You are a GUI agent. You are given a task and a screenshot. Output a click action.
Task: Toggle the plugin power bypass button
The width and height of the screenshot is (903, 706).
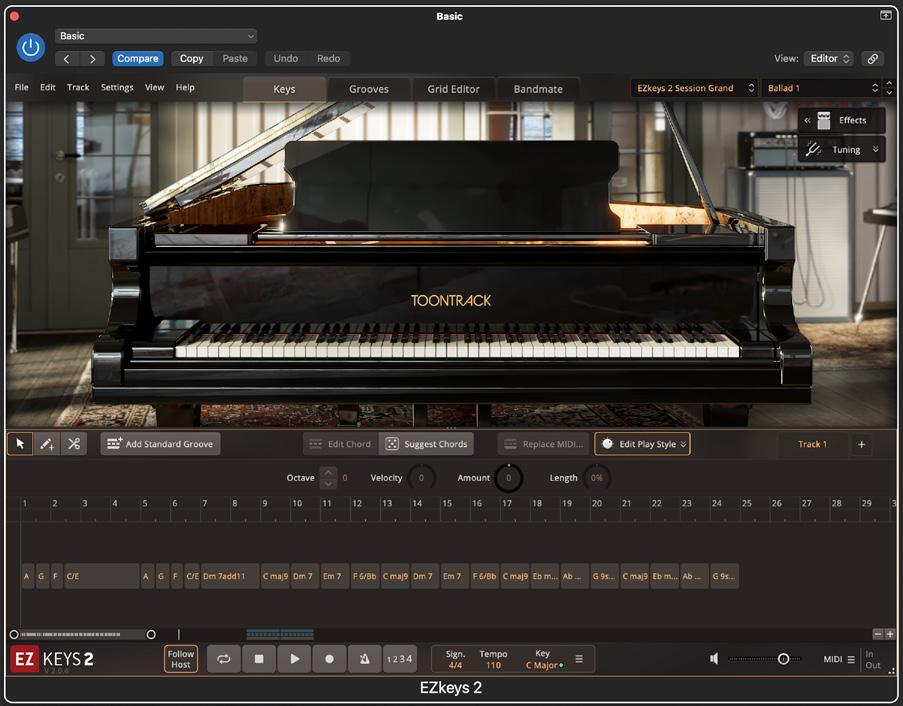(31, 47)
